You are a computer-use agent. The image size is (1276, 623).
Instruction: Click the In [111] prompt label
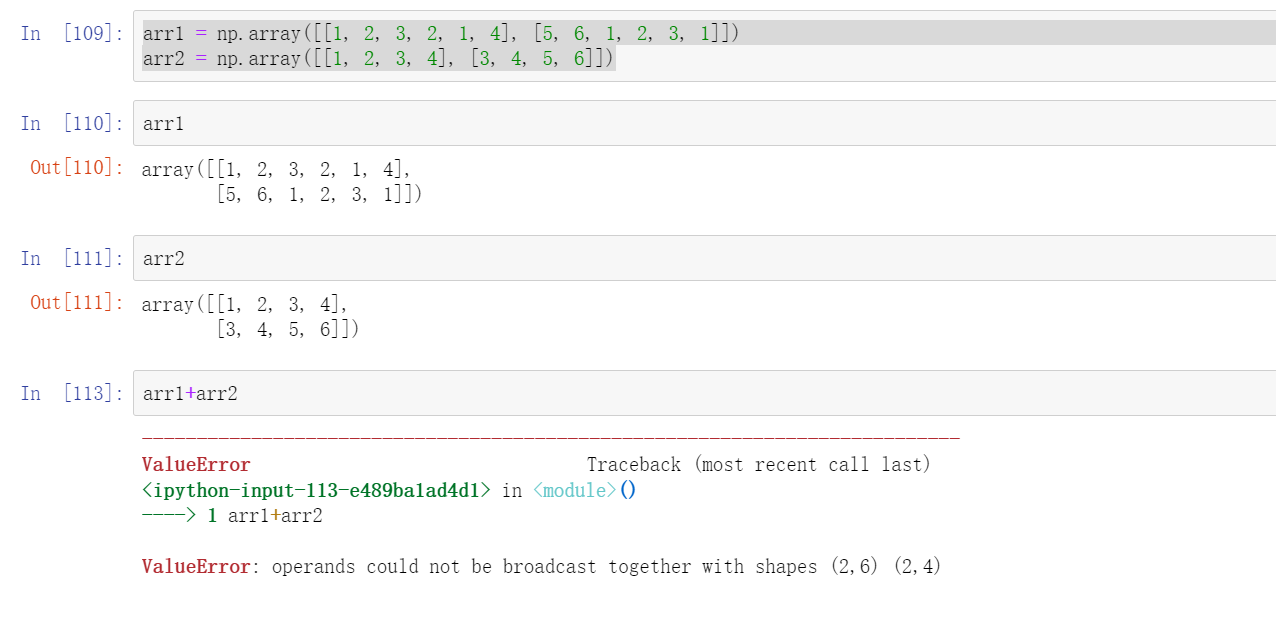[x=72, y=259]
